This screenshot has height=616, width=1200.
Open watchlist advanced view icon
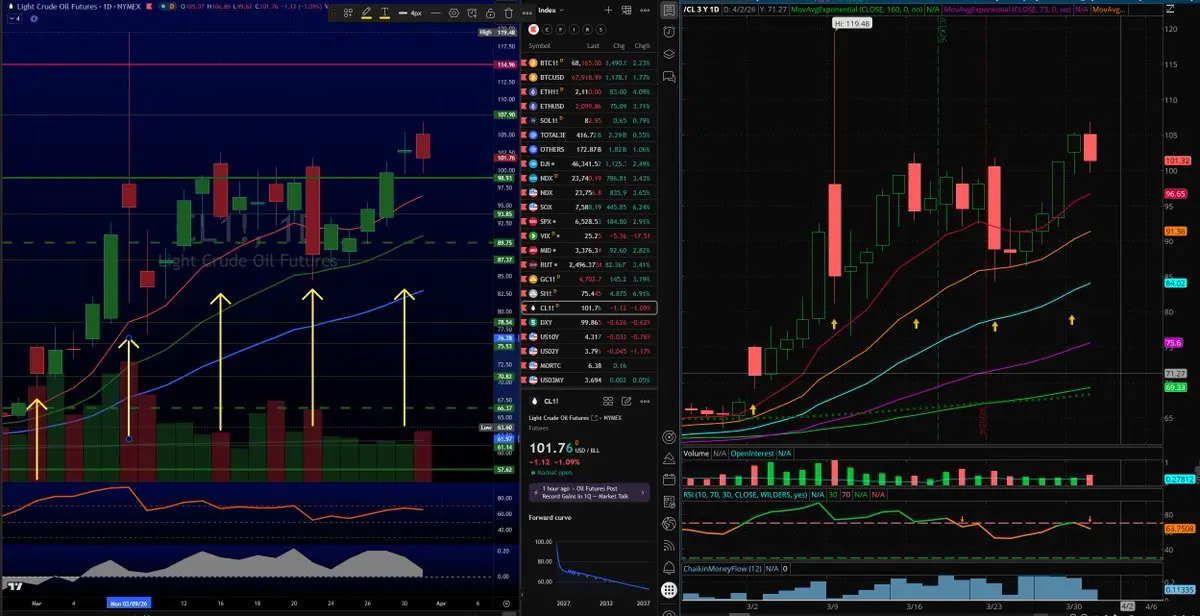626,10
